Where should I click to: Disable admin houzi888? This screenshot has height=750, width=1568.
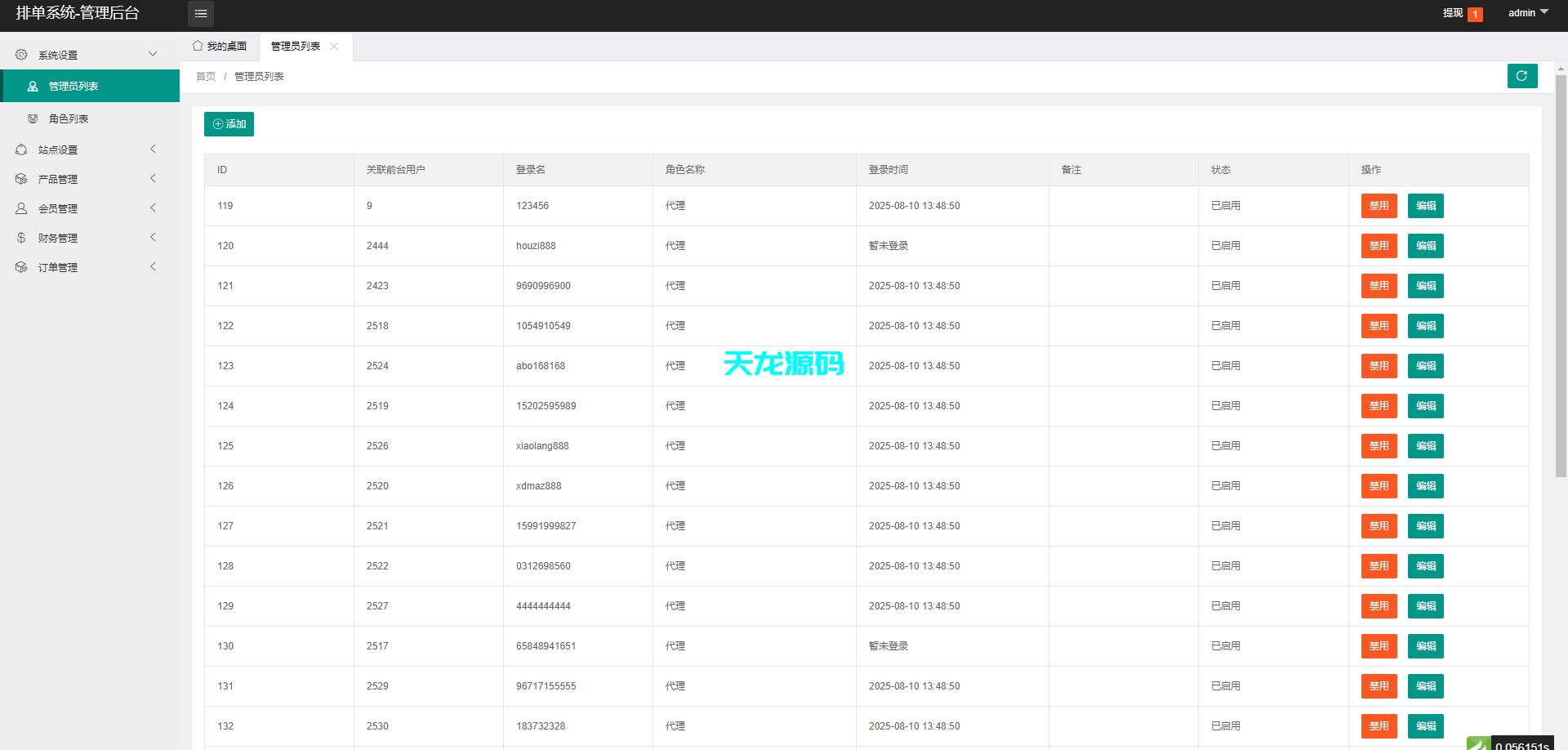1379,246
